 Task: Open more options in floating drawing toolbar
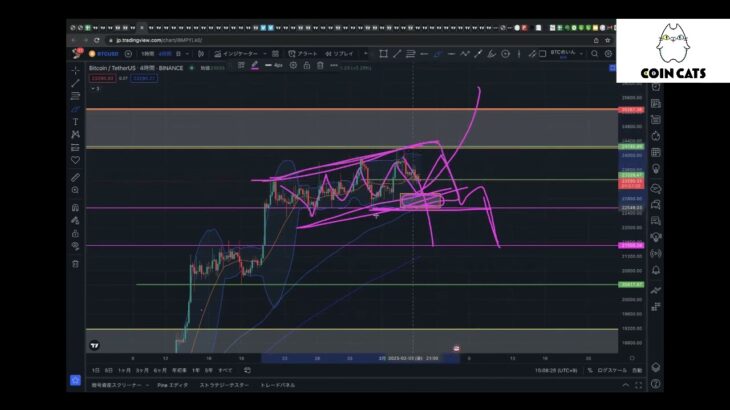[334, 66]
